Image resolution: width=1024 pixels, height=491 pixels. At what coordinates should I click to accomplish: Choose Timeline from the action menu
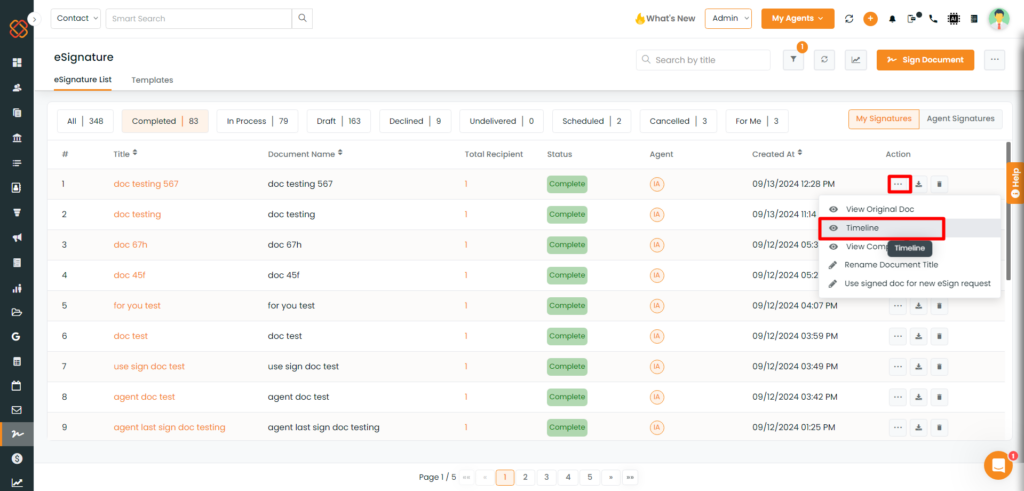(x=909, y=228)
